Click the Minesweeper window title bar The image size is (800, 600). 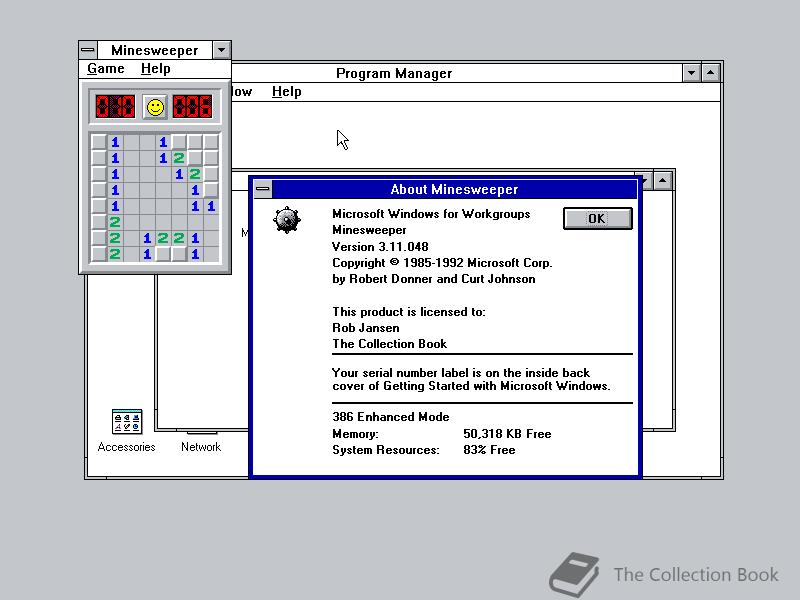pyautogui.click(x=155, y=50)
